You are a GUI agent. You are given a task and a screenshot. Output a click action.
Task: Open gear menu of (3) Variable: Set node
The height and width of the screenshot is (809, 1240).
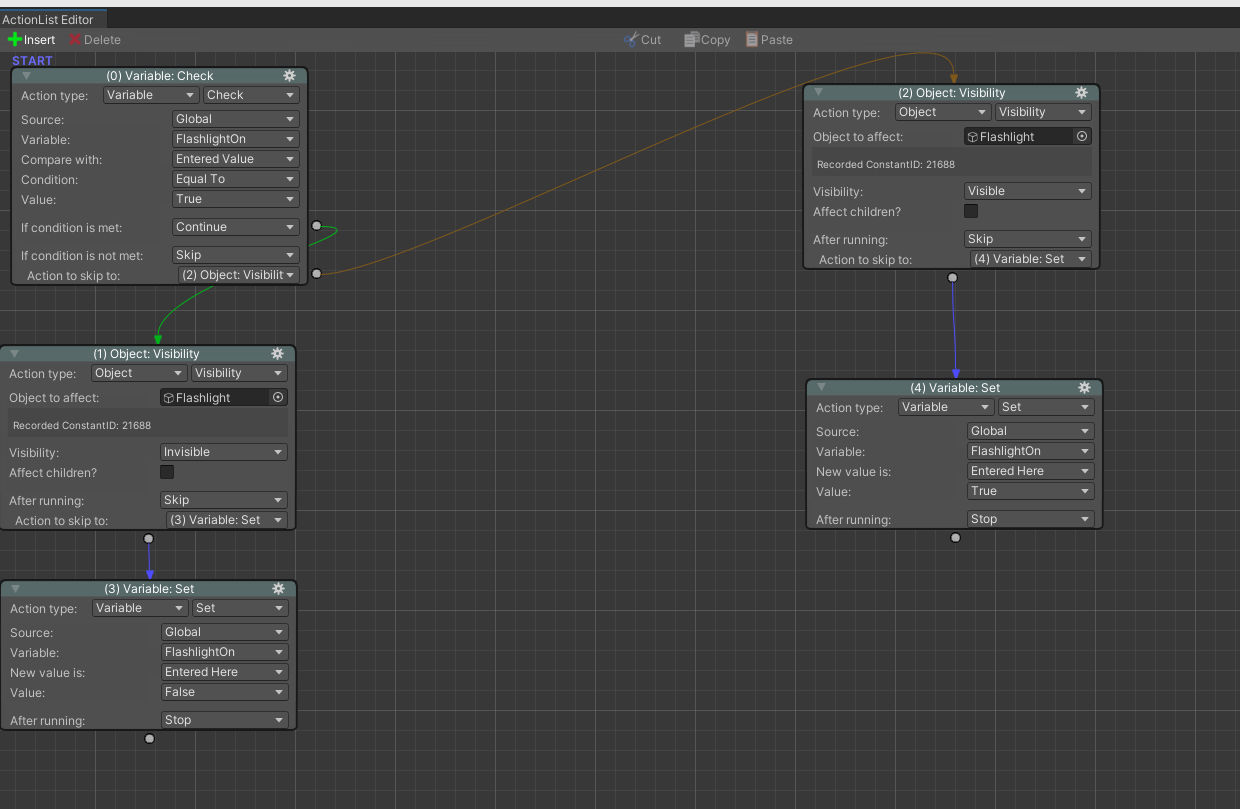point(279,589)
